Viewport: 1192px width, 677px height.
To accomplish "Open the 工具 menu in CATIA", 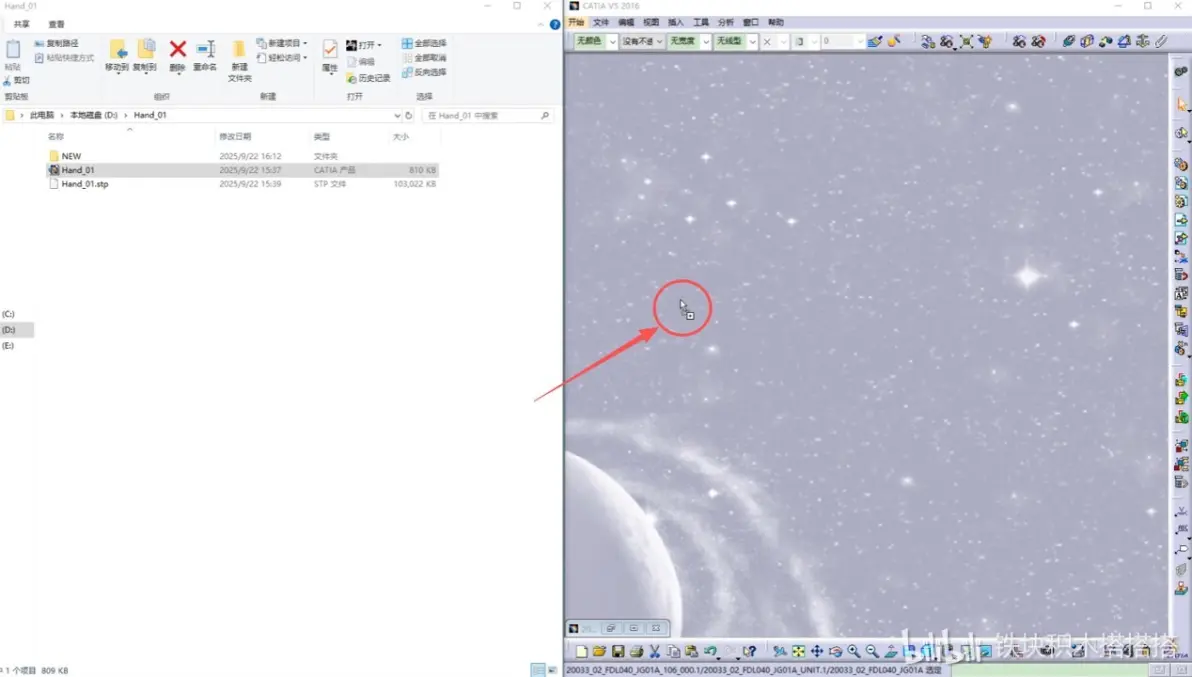I will 701,22.
